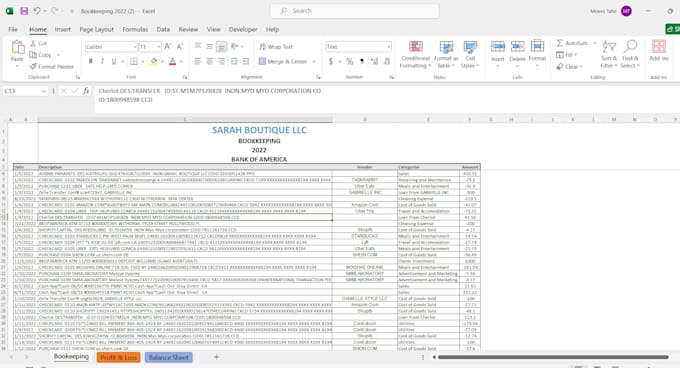Click the Name Box showing C13
680x368 pixels.
[x=25, y=91]
